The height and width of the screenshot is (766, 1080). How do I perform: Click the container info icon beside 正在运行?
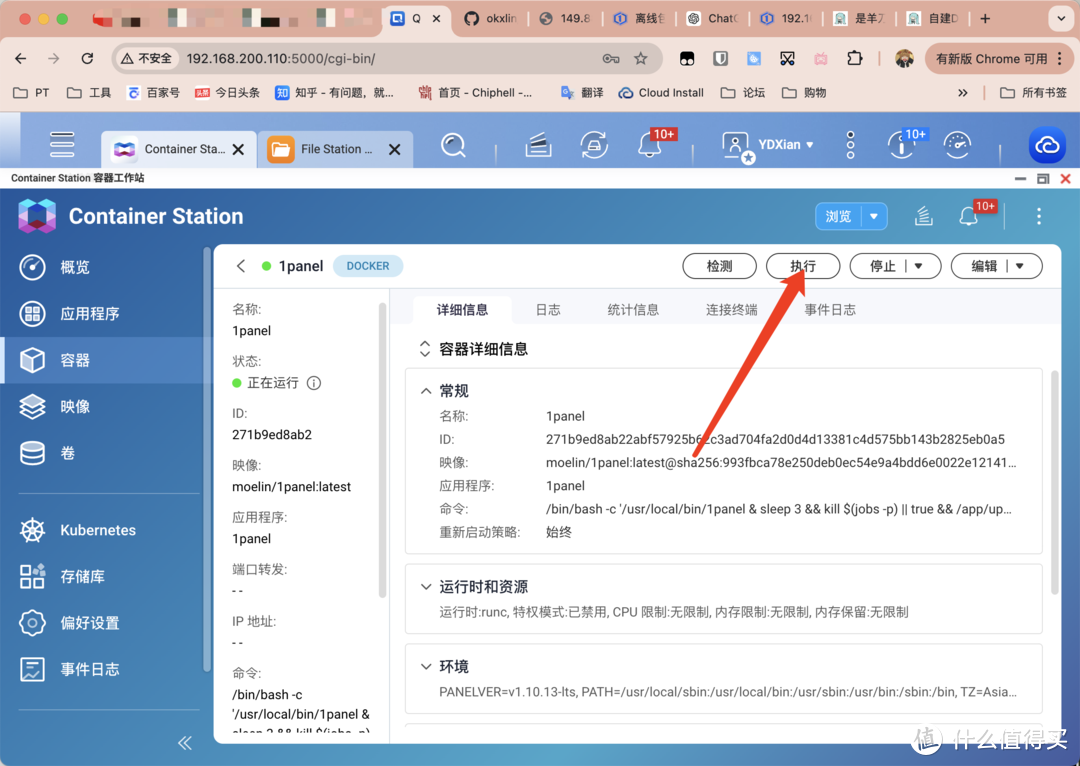(x=314, y=383)
